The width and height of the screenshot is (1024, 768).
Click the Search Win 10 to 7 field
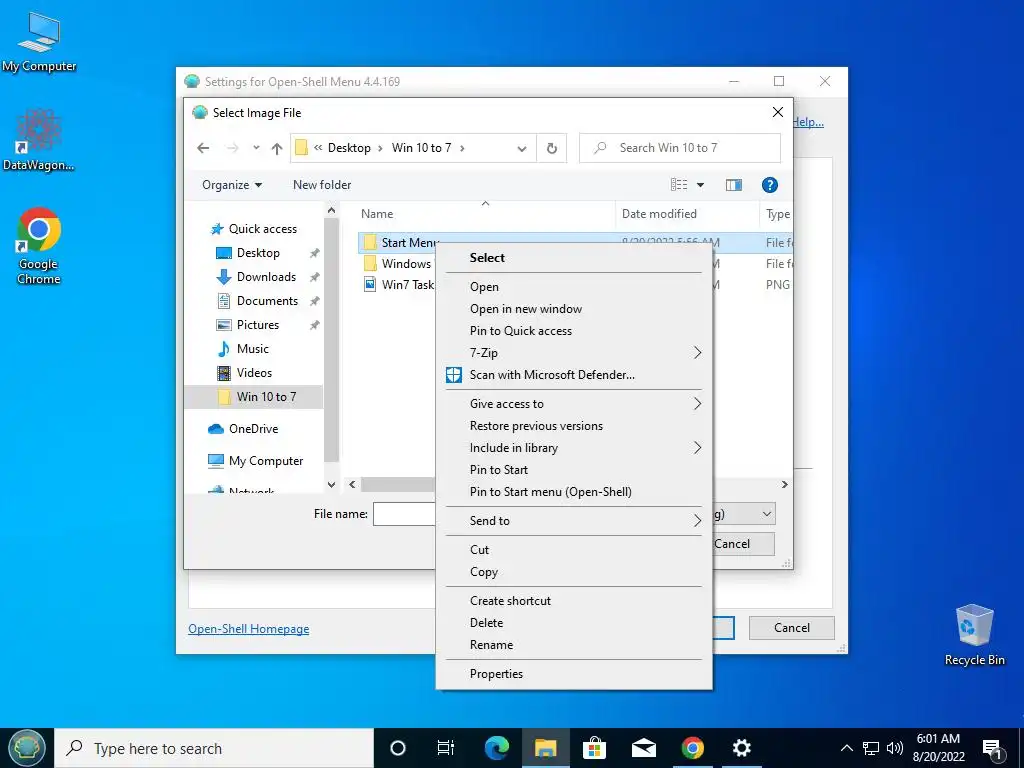[x=680, y=148]
